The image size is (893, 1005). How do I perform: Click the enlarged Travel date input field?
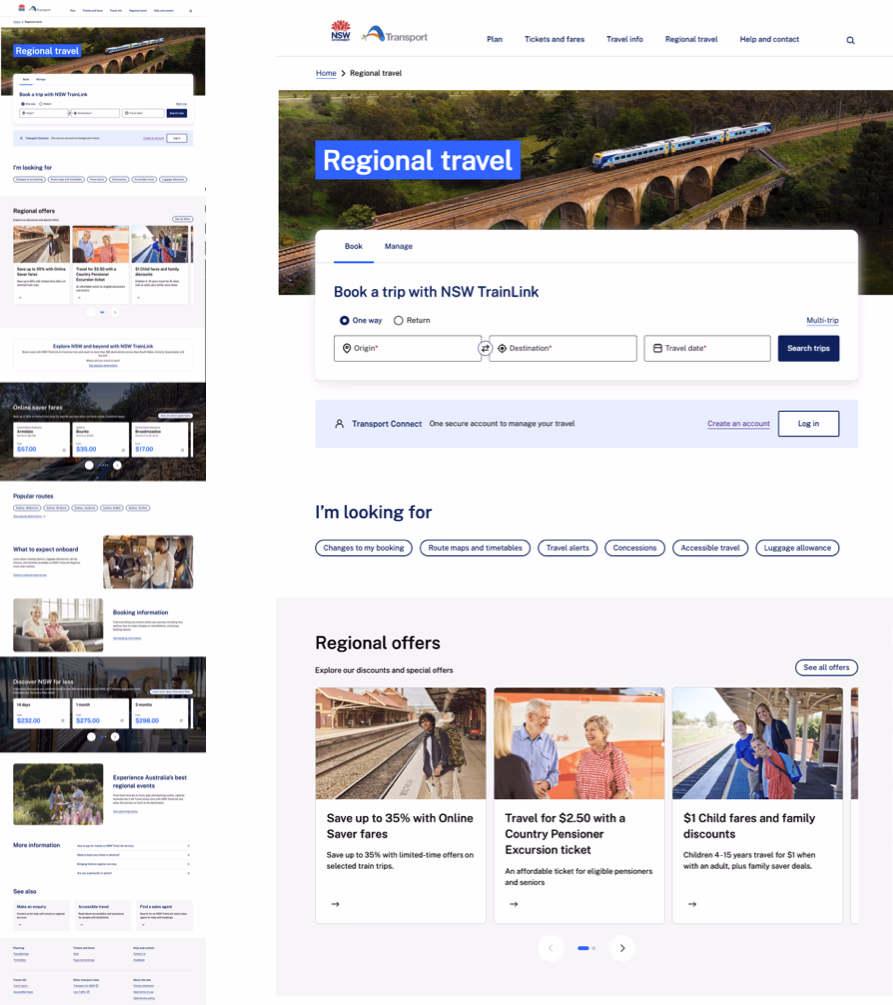707,348
